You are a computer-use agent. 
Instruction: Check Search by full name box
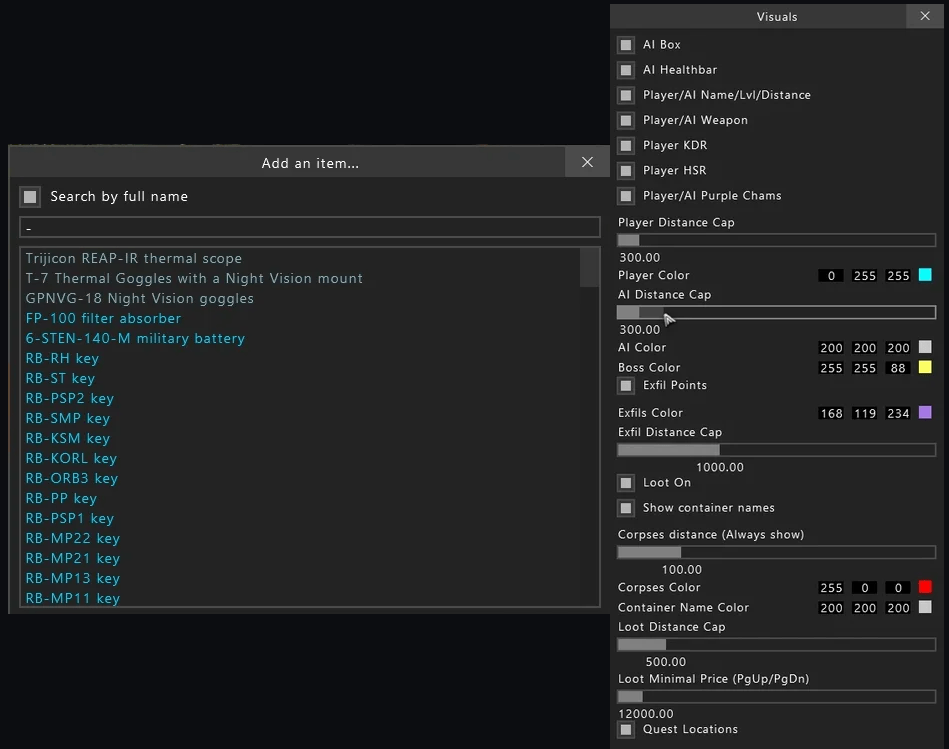[30, 197]
